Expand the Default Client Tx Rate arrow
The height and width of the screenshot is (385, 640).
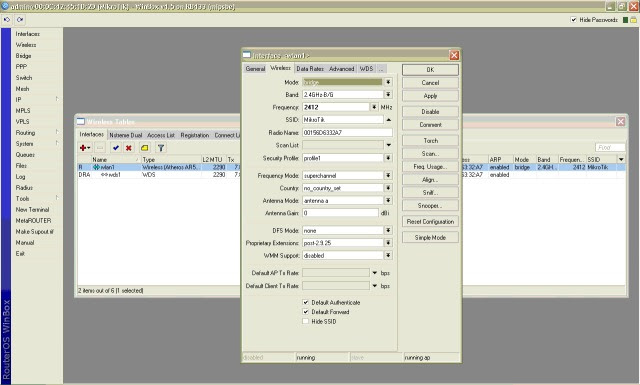coord(374,286)
